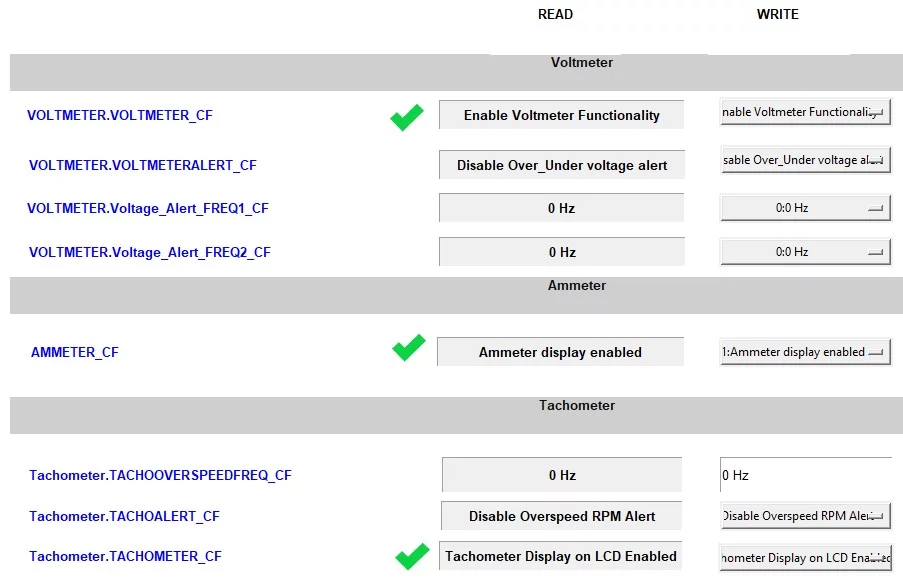Open the Tachometer Display on LCD write dropdown
This screenshot has height=580, width=903.
[805, 557]
